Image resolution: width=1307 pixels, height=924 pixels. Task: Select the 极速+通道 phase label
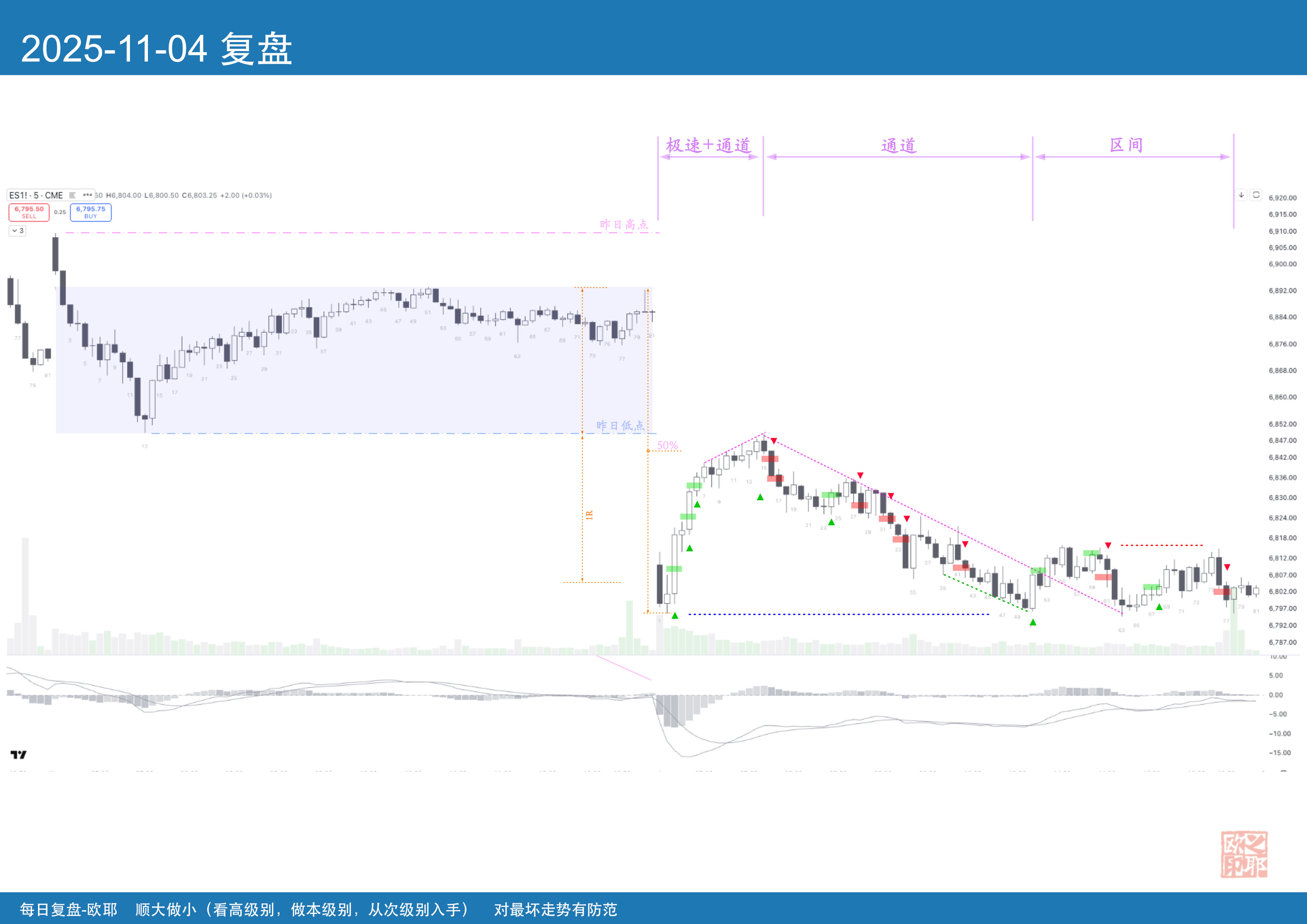[x=708, y=145]
